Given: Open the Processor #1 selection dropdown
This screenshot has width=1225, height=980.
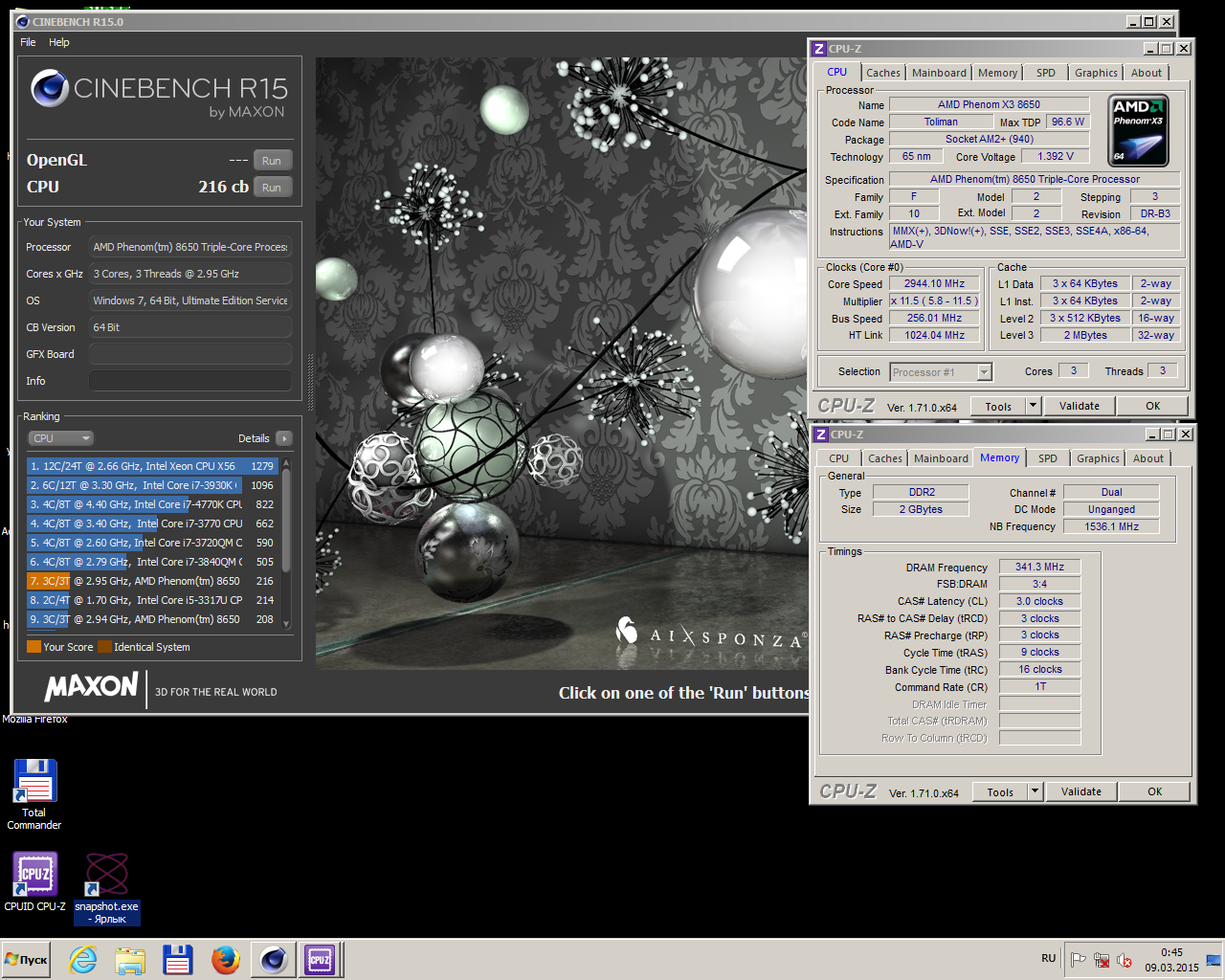Looking at the screenshot, I should (941, 372).
